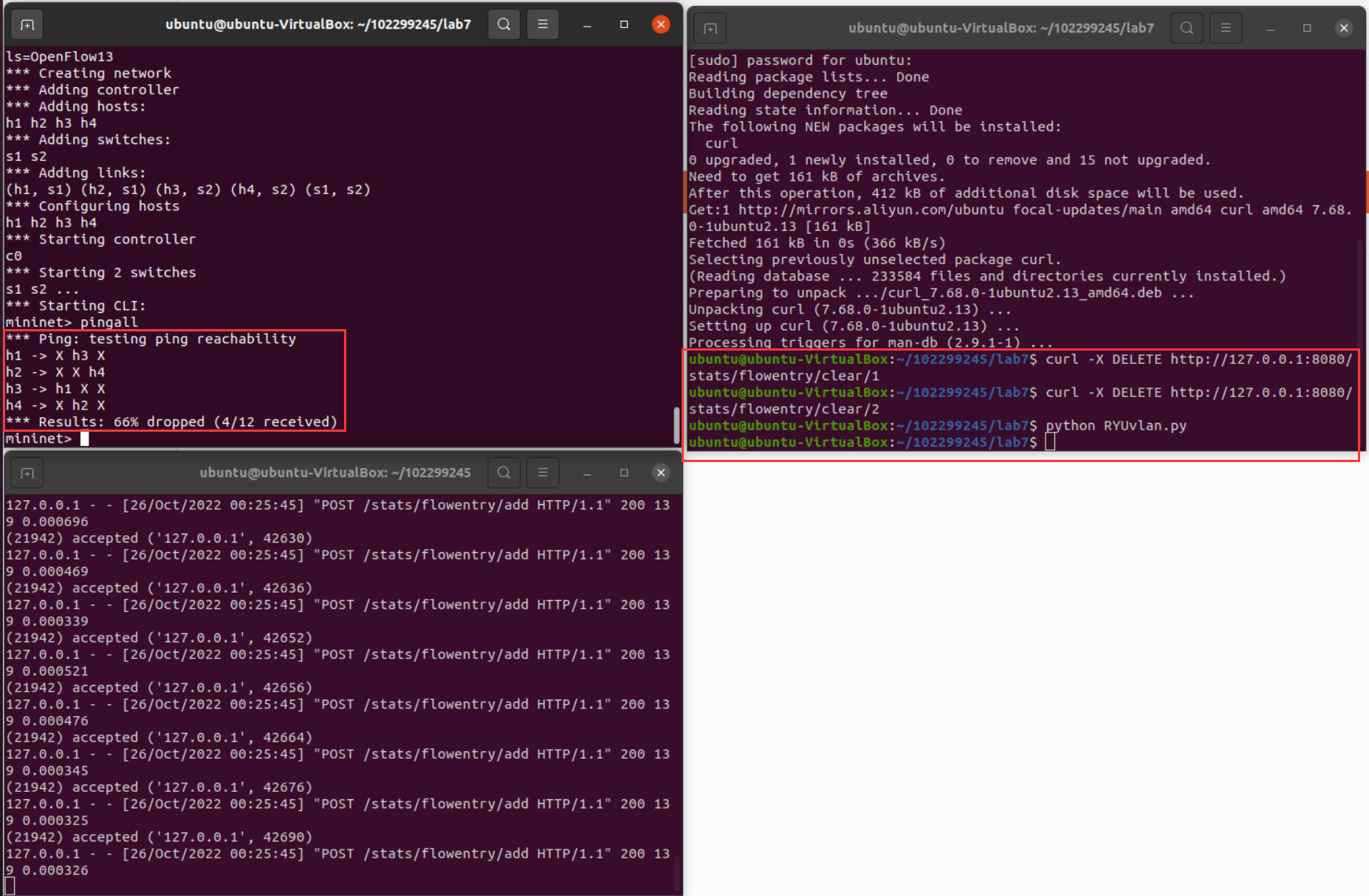Viewport: 1369px width, 896px height.
Task: Close the mininet terminal window
Action: coord(661,24)
